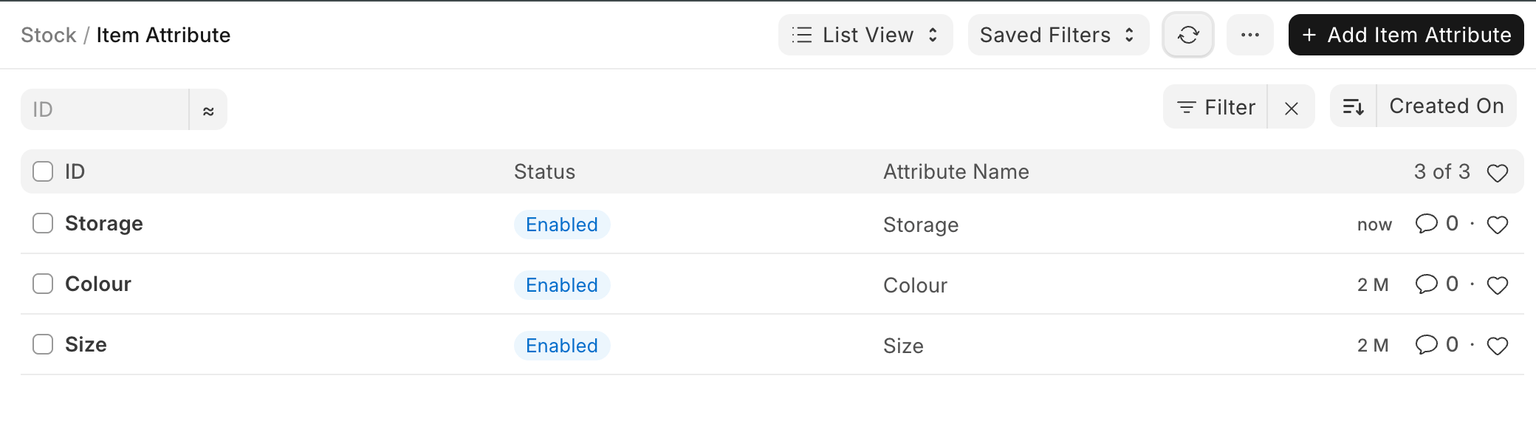Tick the Storage row checkbox
Image resolution: width=1536 pixels, height=424 pixels.
click(43, 224)
